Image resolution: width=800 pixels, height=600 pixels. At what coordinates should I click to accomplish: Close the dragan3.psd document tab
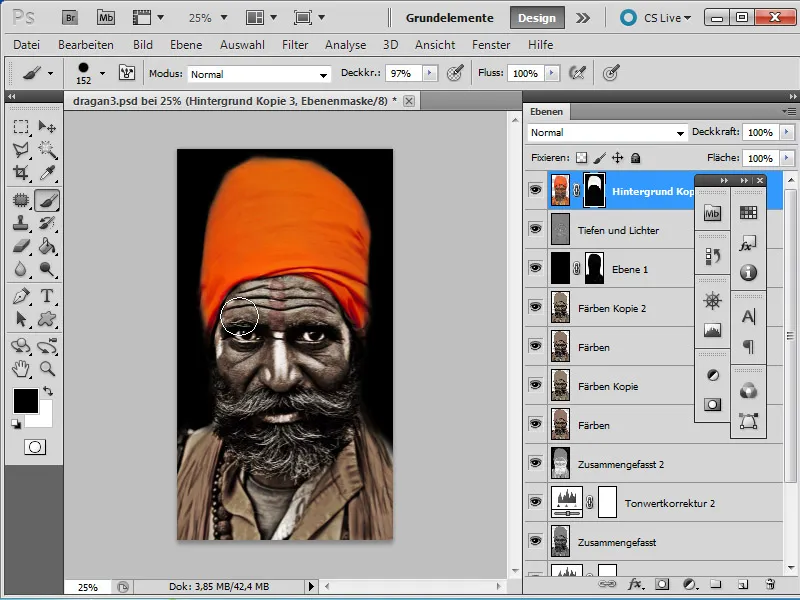coord(409,101)
